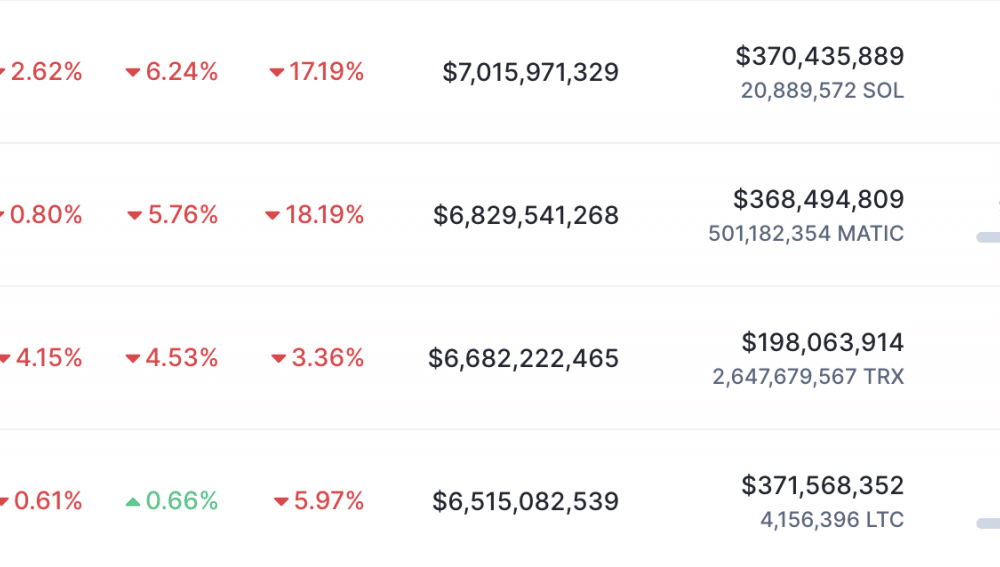Open the $368,494,809 volume link

click(x=818, y=200)
